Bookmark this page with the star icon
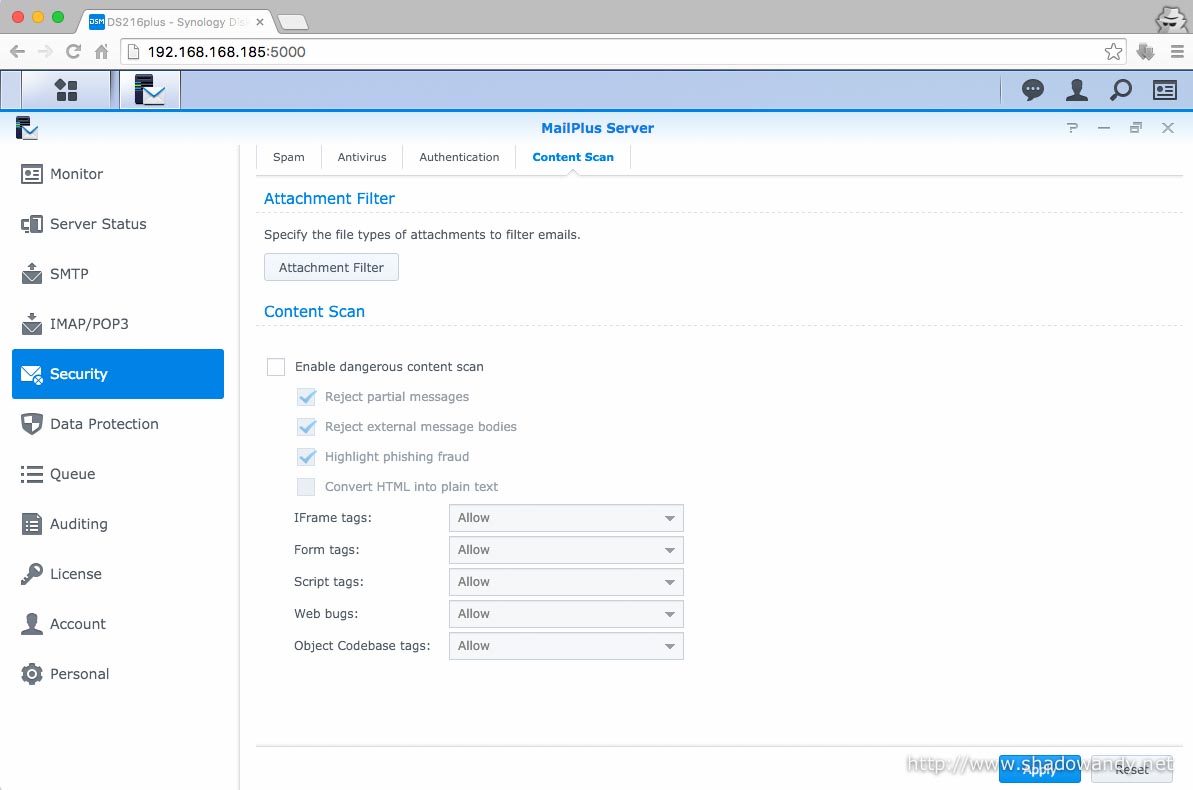Screen dimensions: 1193x790 [1113, 52]
